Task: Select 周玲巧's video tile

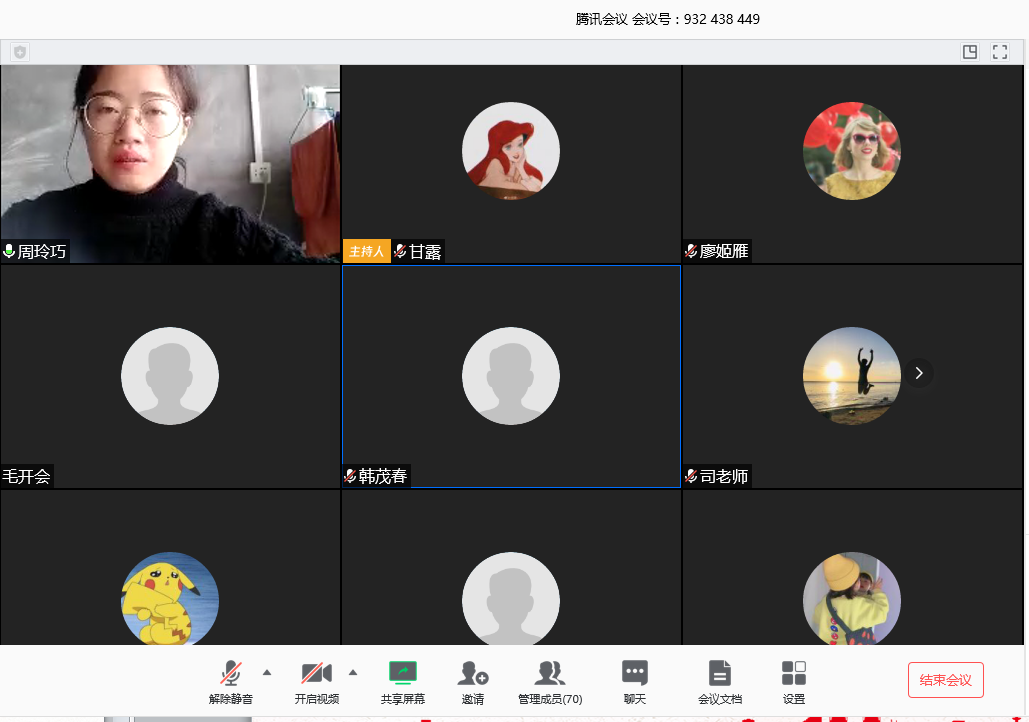Action: pos(171,164)
